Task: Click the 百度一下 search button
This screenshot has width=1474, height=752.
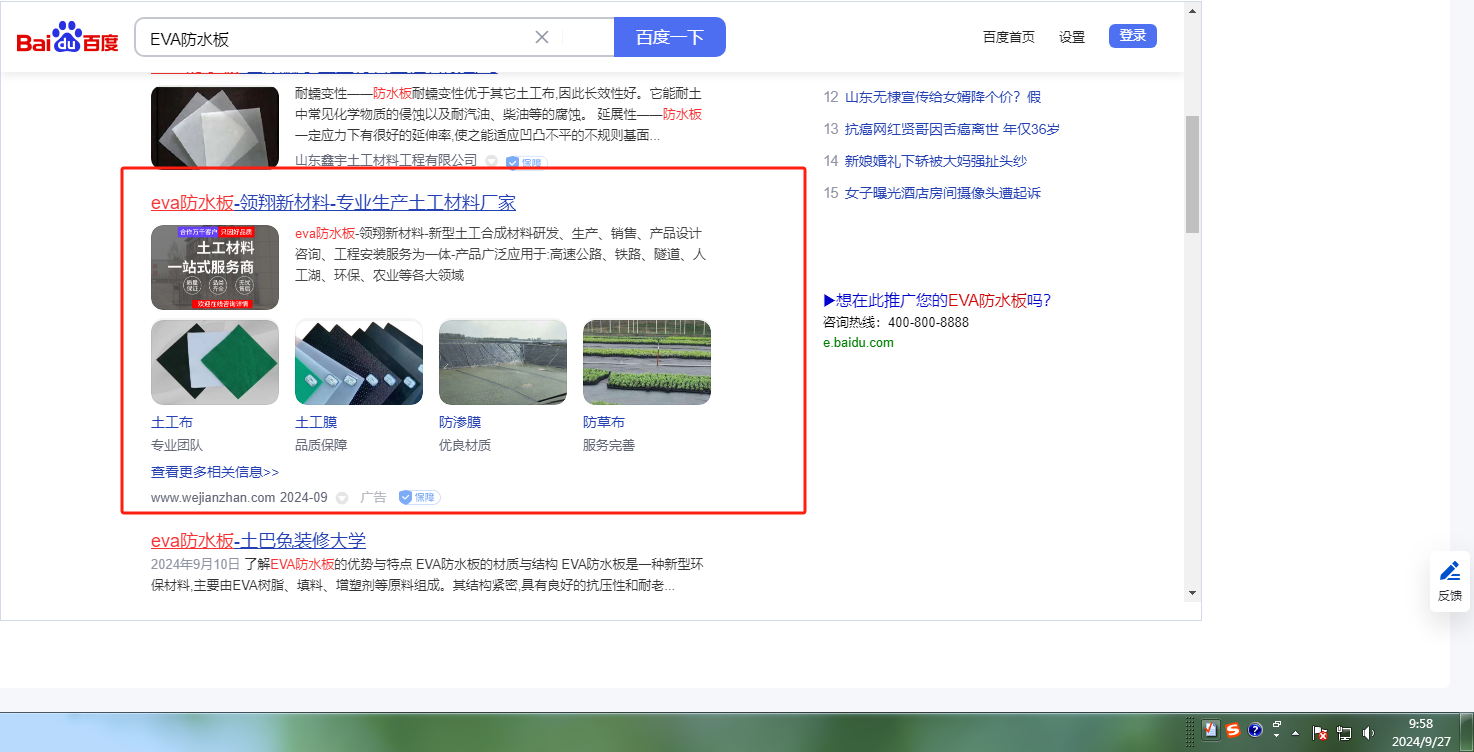Action: point(670,37)
